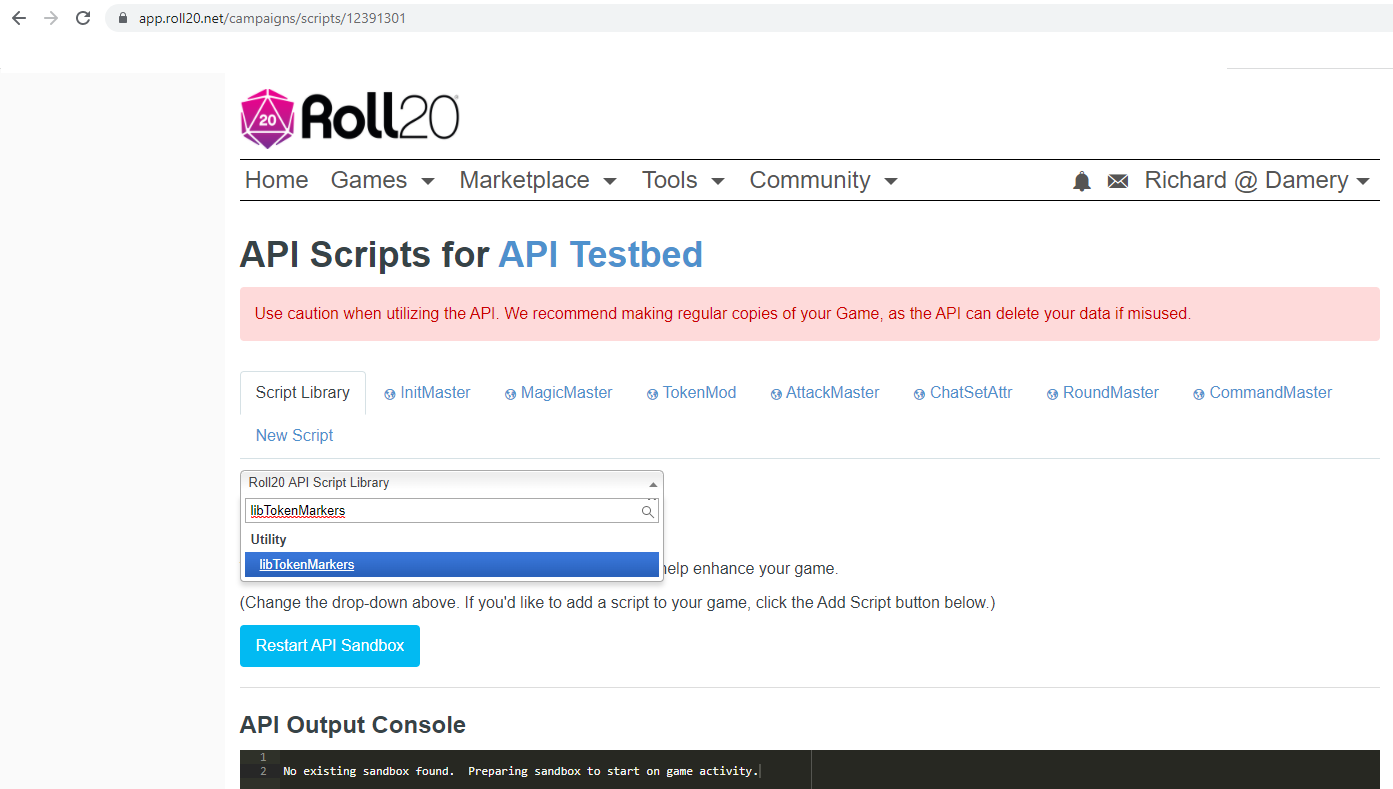1393x789 pixels.
Task: Open the API Testbed game link
Action: pyautogui.click(x=600, y=255)
